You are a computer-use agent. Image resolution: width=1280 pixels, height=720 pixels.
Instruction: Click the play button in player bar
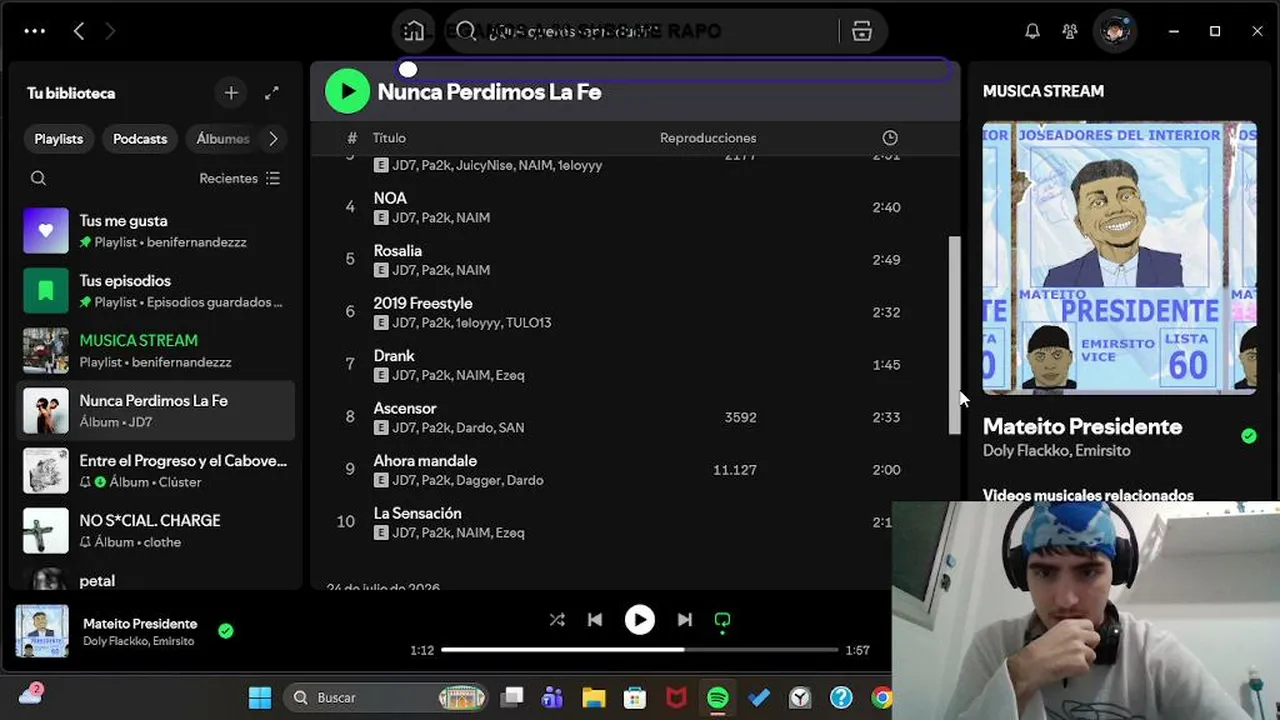tap(640, 620)
